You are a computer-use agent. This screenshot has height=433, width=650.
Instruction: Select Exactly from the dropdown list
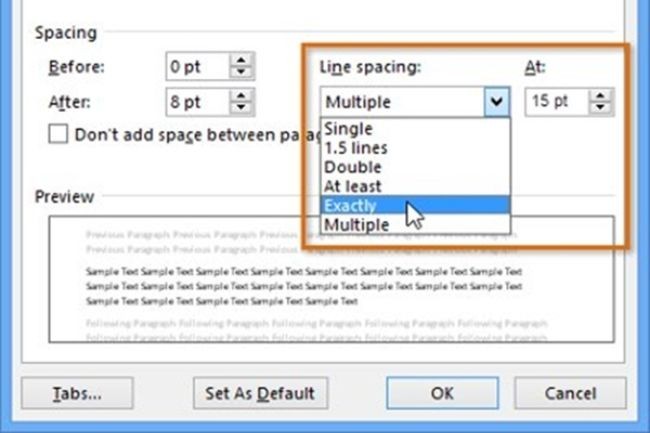tap(350, 206)
